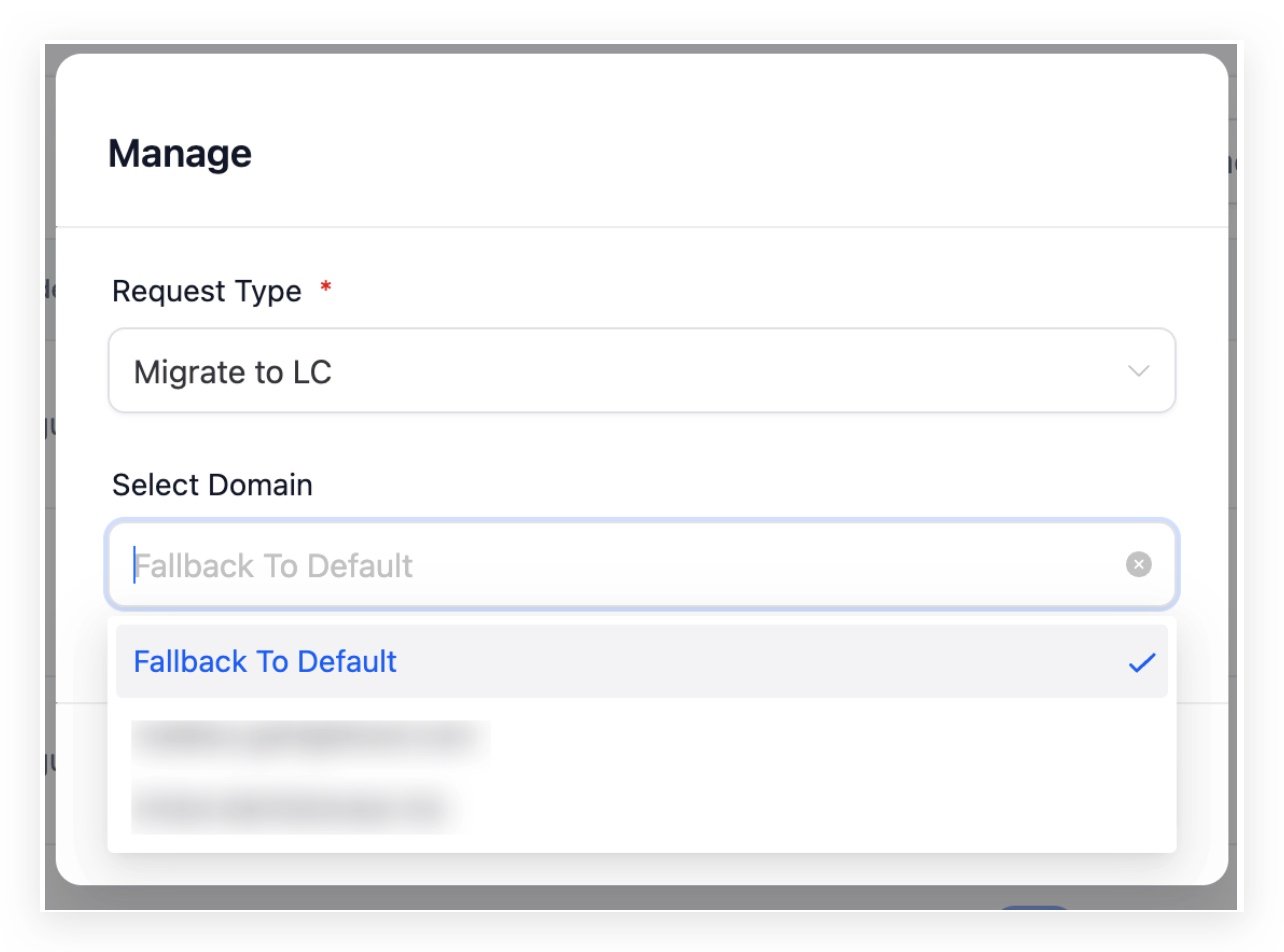This screenshot has width=1284, height=952.
Task: Click the dimmed backdrop left of the dialog
Action: (x=49, y=500)
